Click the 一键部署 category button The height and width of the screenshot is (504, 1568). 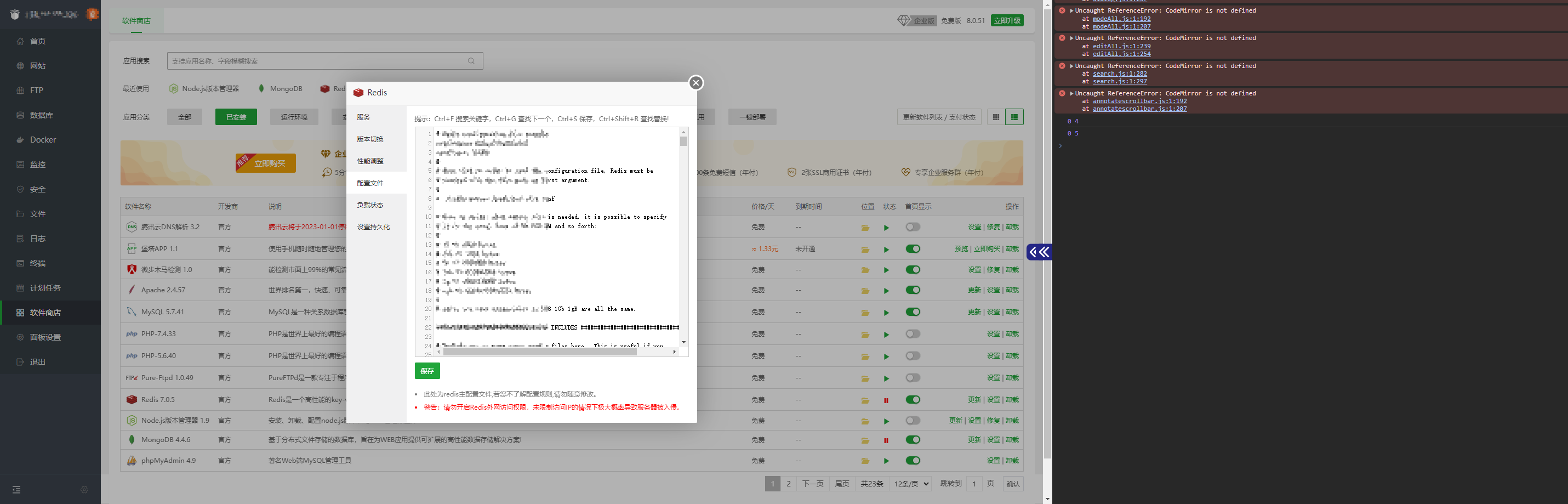tap(752, 117)
